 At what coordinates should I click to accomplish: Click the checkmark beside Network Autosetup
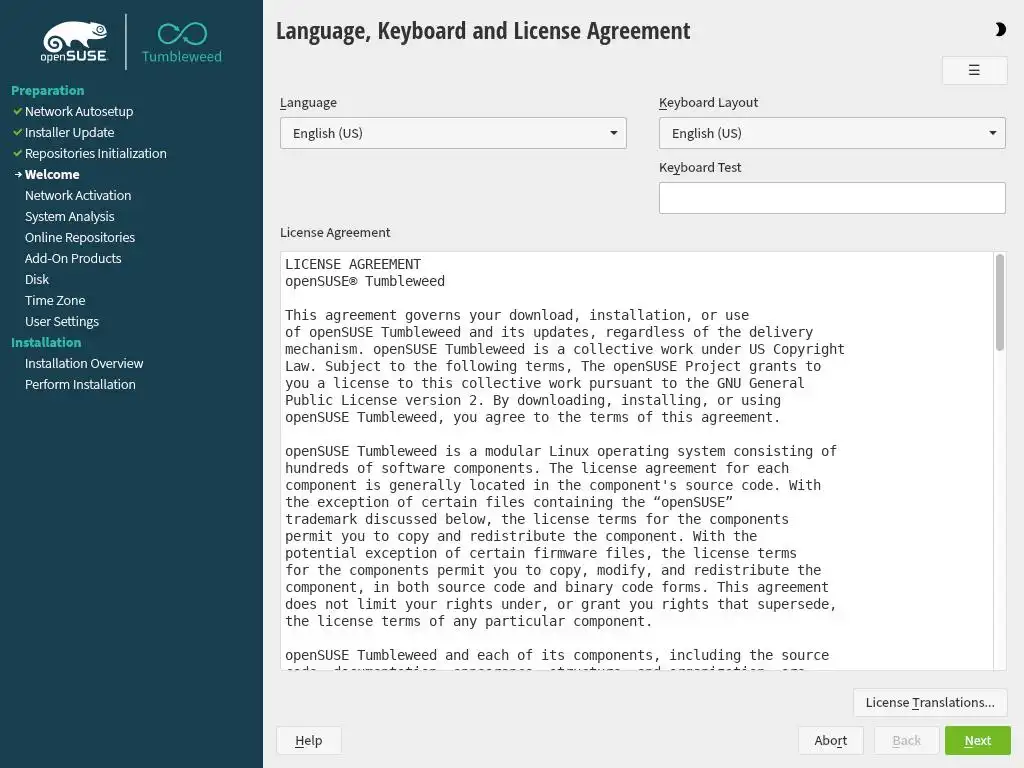(x=18, y=111)
